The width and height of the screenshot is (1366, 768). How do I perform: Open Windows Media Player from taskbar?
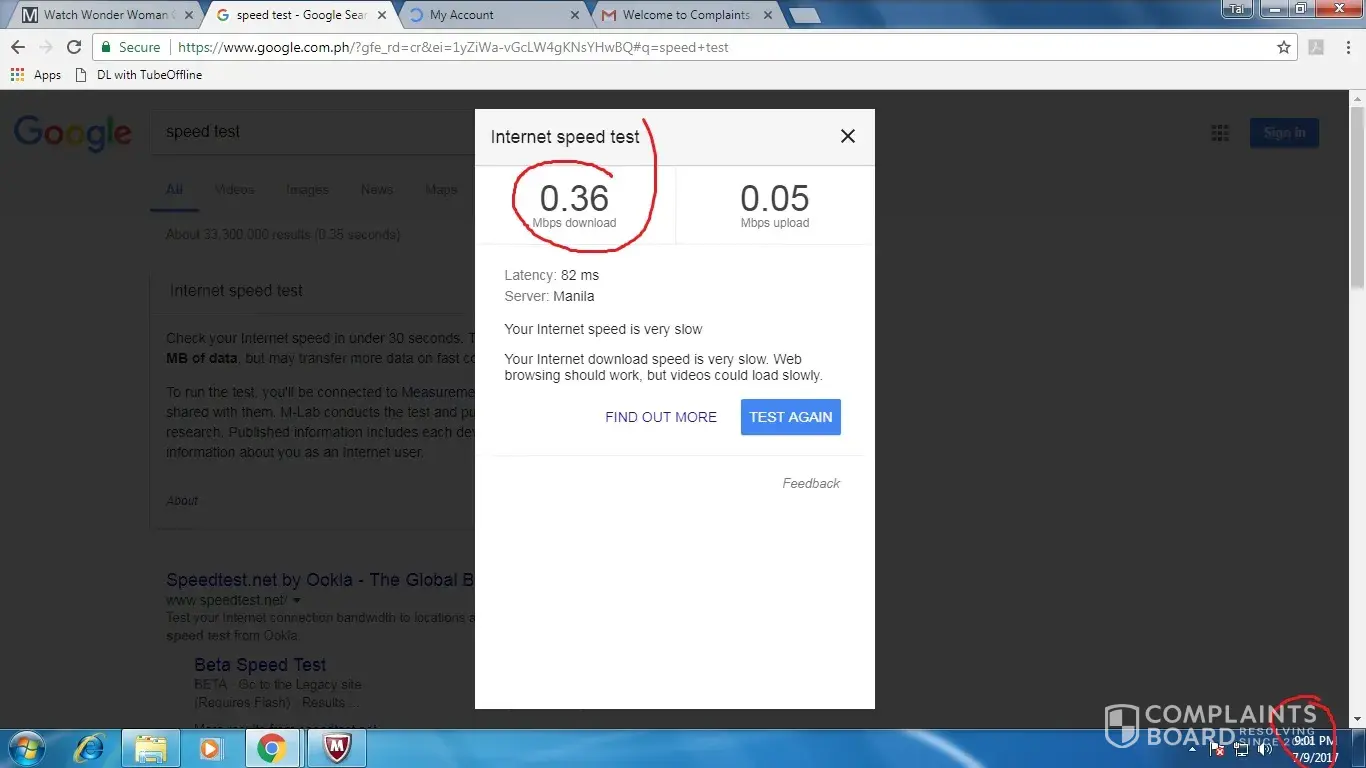click(210, 747)
